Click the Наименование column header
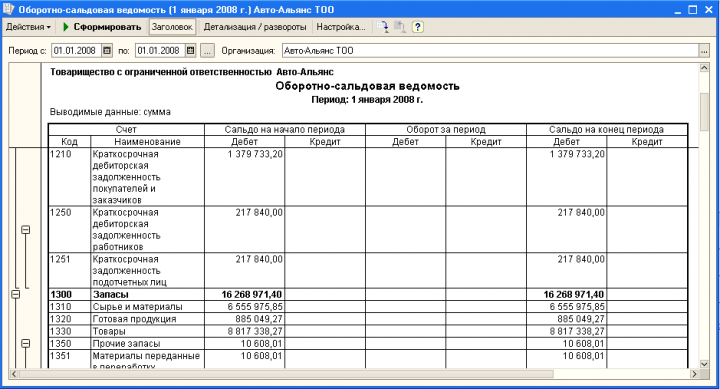Screen dimensions: 720x389 coord(147,141)
